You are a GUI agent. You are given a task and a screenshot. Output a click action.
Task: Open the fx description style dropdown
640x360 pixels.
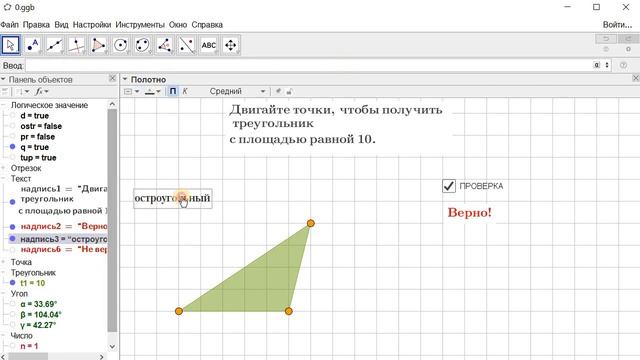point(42,91)
